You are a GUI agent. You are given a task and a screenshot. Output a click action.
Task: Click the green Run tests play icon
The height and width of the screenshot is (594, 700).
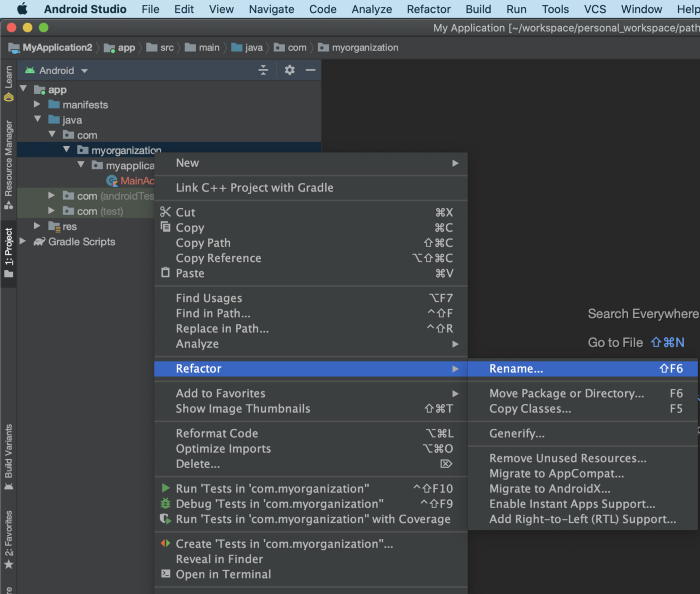166,489
